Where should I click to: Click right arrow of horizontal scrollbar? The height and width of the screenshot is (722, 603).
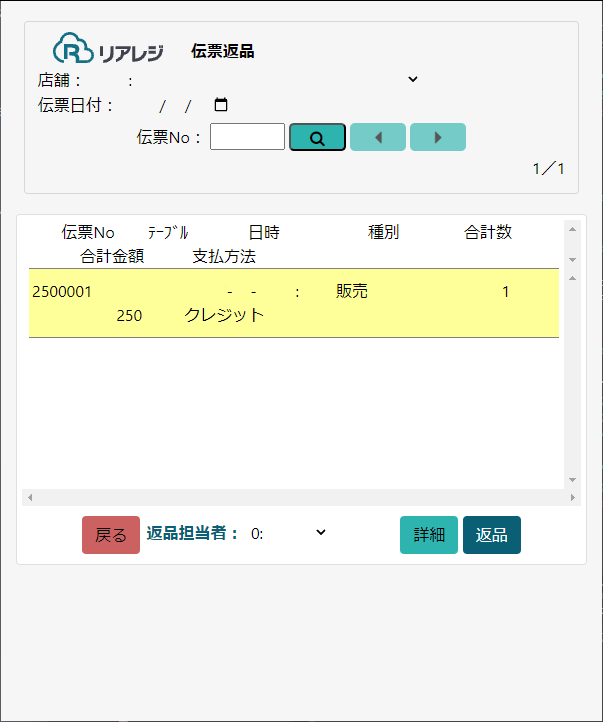pos(572,497)
